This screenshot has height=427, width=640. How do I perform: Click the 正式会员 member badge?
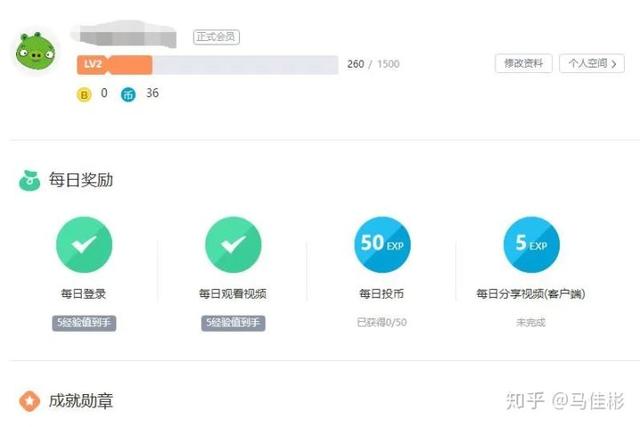[x=217, y=38]
